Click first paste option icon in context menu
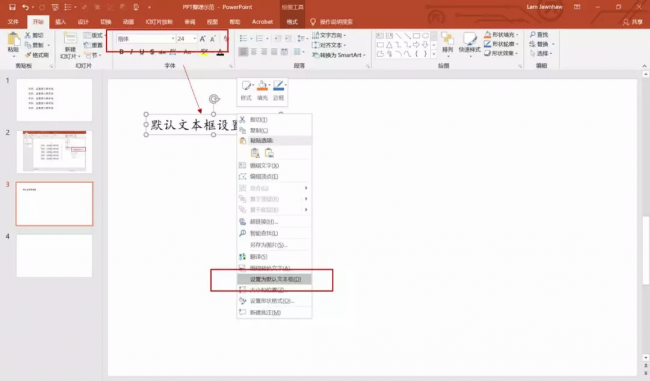Viewport: 650px width, 381px height. coord(255,153)
